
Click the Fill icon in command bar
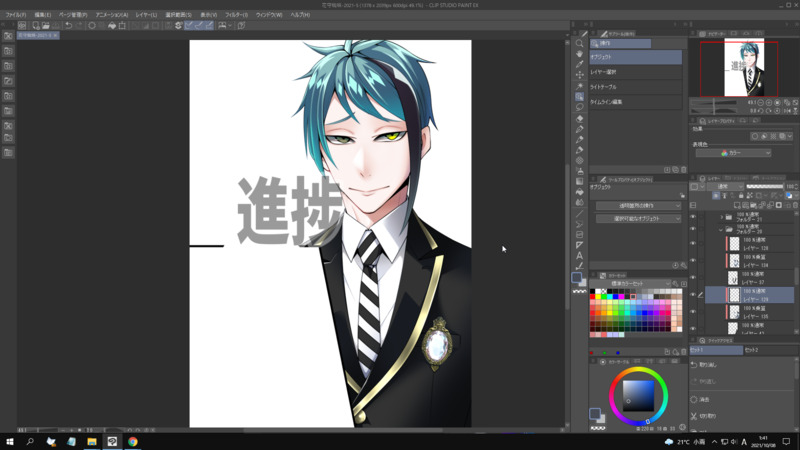[112, 26]
